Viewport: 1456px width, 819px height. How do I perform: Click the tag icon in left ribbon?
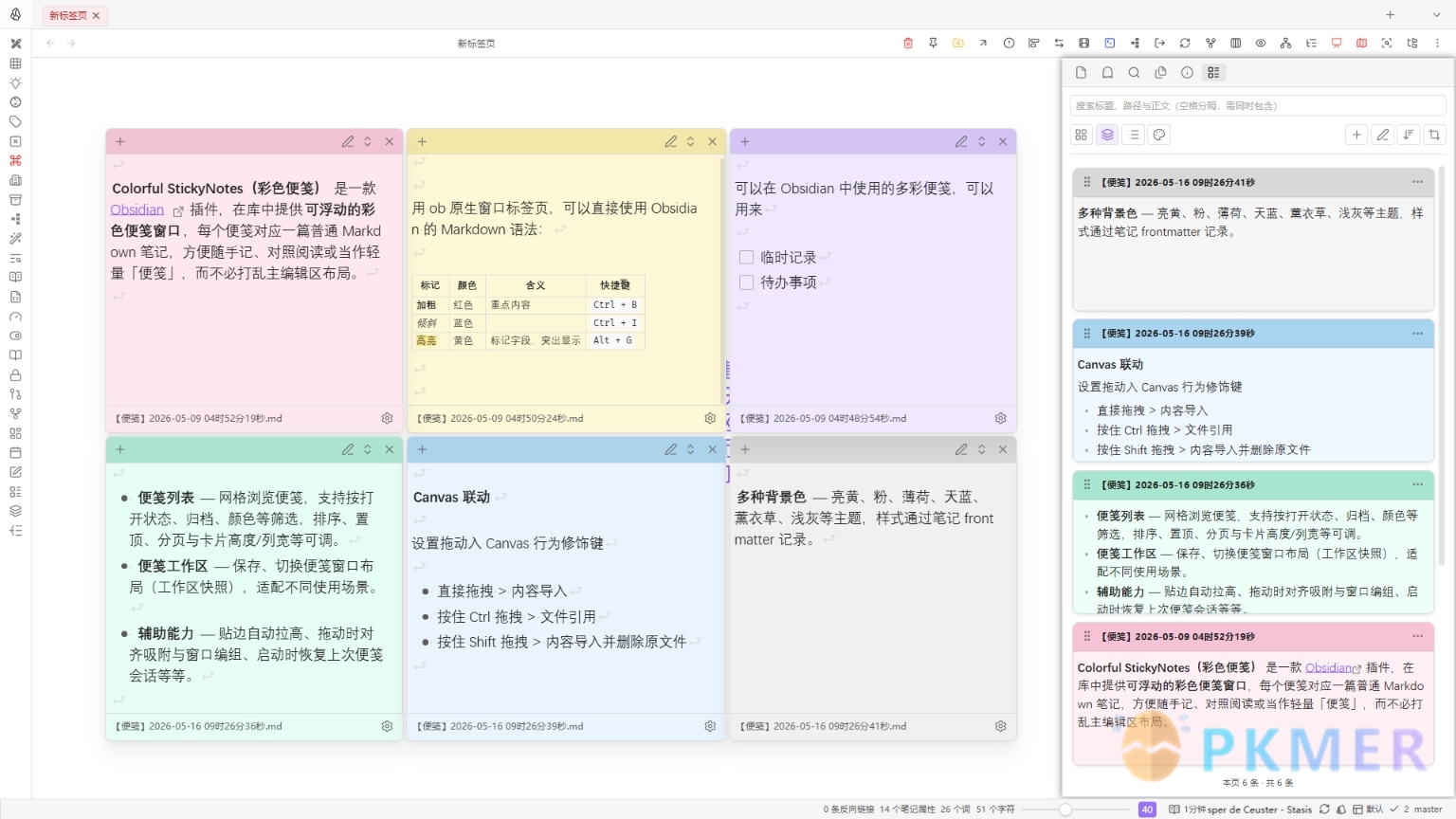pyautogui.click(x=15, y=121)
